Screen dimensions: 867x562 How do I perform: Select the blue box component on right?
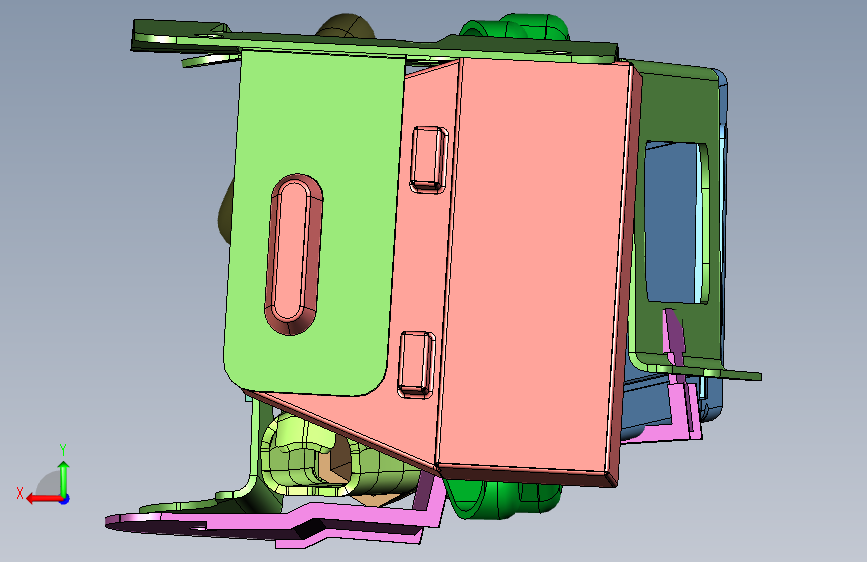(x=672, y=221)
